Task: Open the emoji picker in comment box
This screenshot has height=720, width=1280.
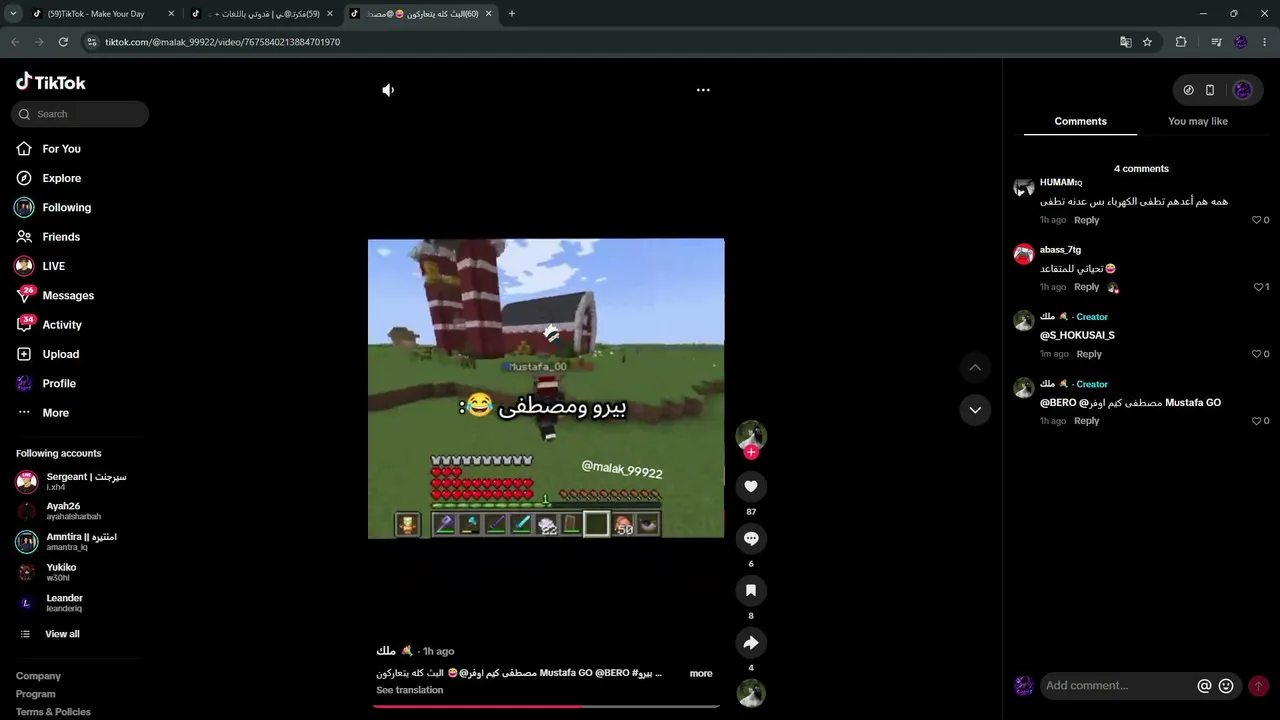Action: [1226, 686]
